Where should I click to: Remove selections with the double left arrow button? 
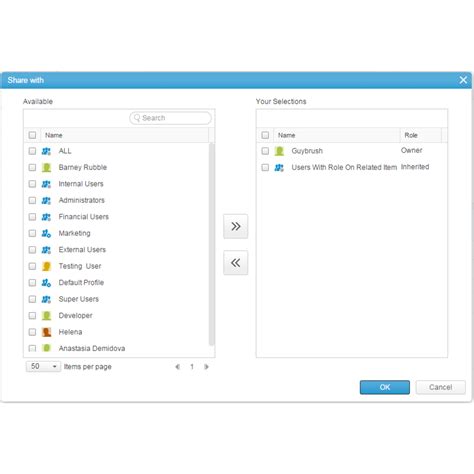(236, 263)
